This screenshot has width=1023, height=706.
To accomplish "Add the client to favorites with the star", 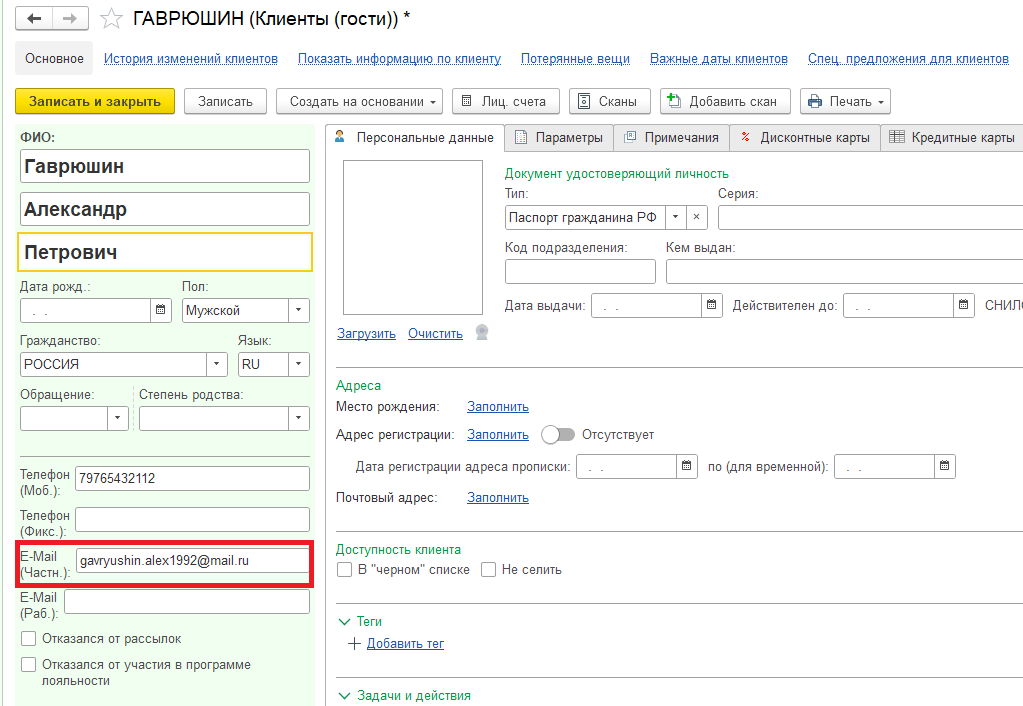I will click(x=112, y=19).
